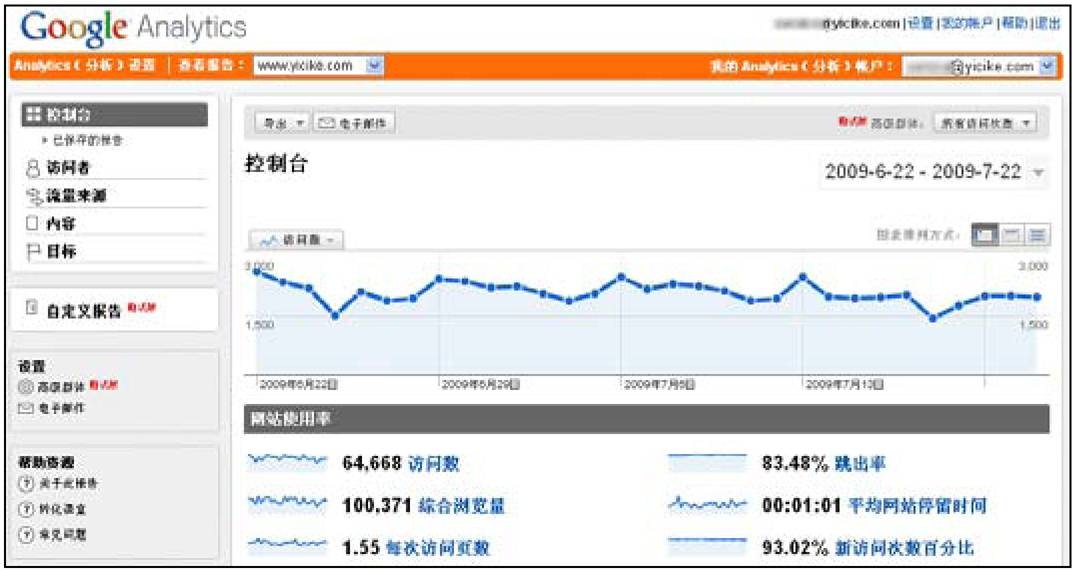Click the 新访问次数百分比 metric link
This screenshot has width=1075, height=571.
[905, 548]
